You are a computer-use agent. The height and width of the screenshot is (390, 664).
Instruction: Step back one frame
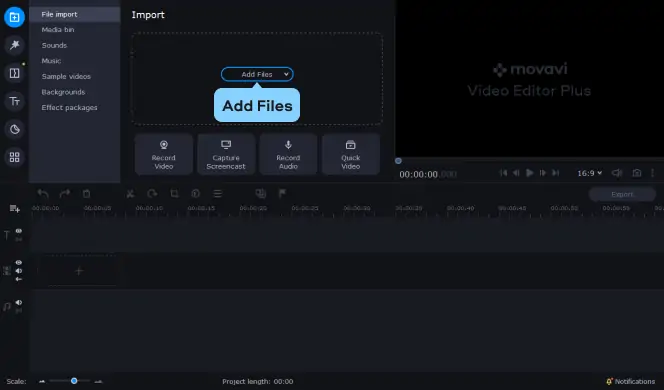(x=516, y=173)
